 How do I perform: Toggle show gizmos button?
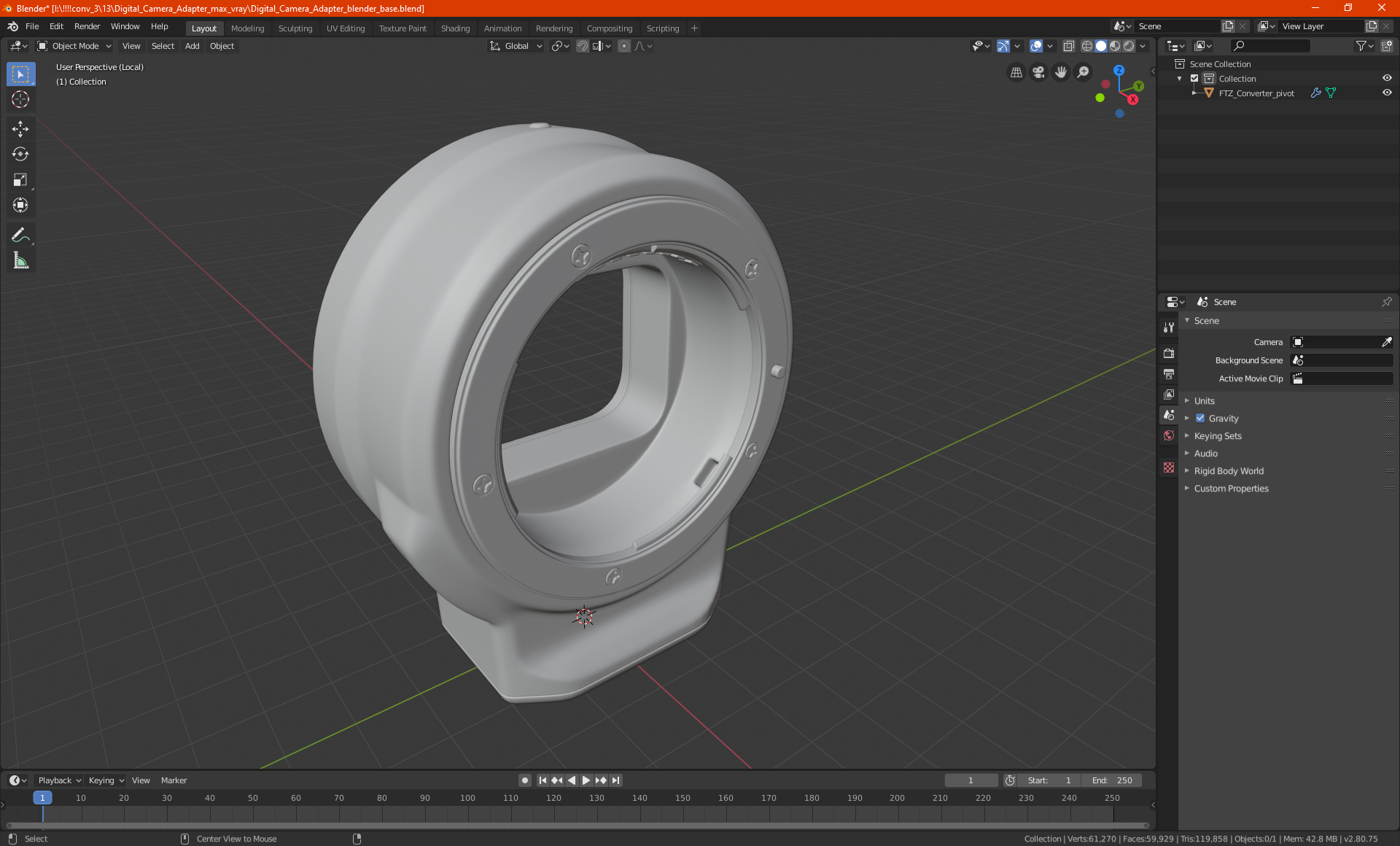click(1003, 46)
